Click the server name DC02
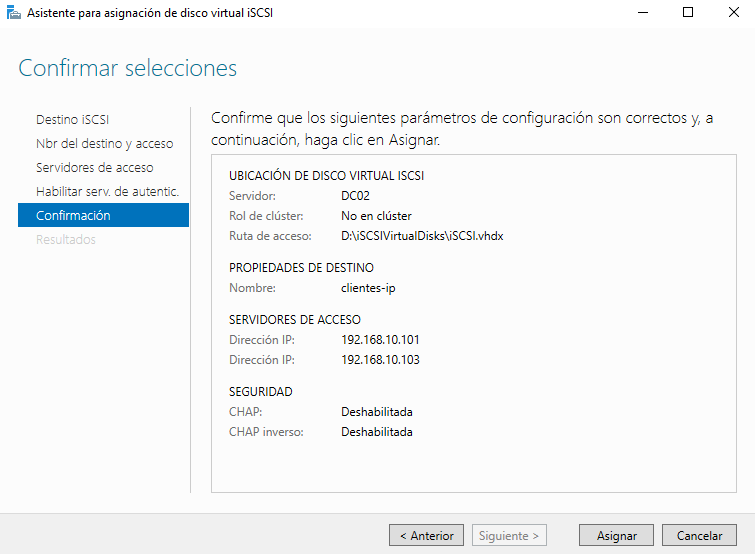Screen dimensions: 755x554 [355, 195]
